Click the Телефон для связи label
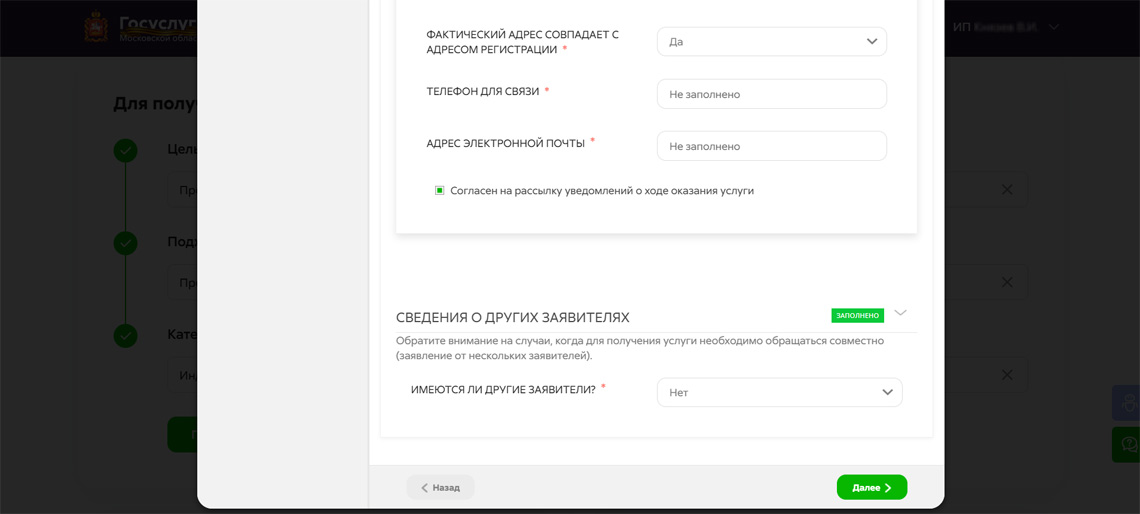This screenshot has width=1140, height=514. 483,92
